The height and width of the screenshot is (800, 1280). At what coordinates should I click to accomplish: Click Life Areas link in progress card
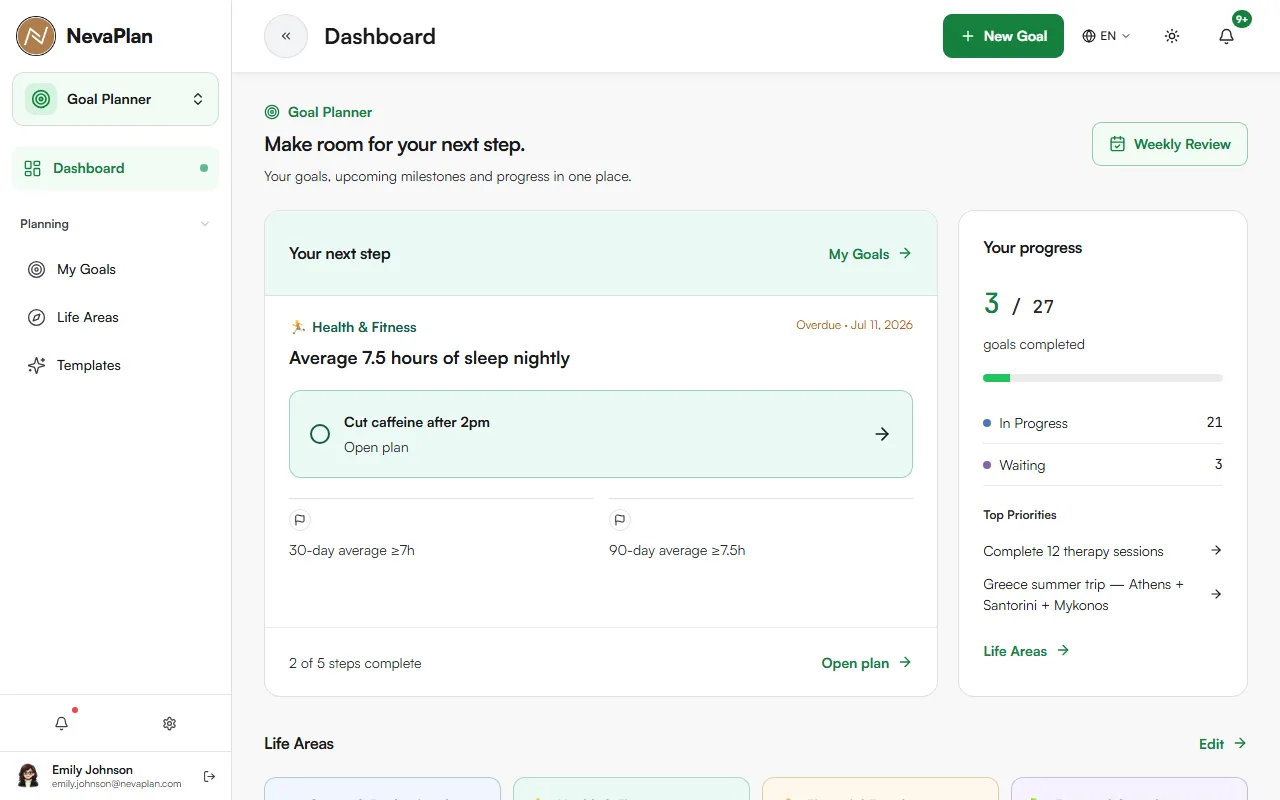tap(1027, 651)
